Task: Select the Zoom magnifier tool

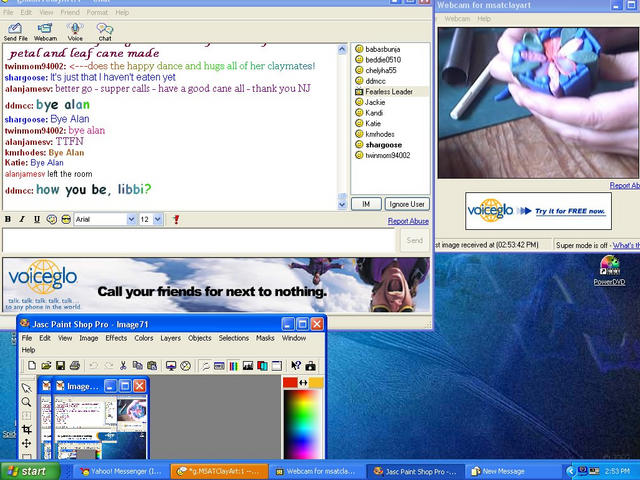Action: tap(27, 402)
